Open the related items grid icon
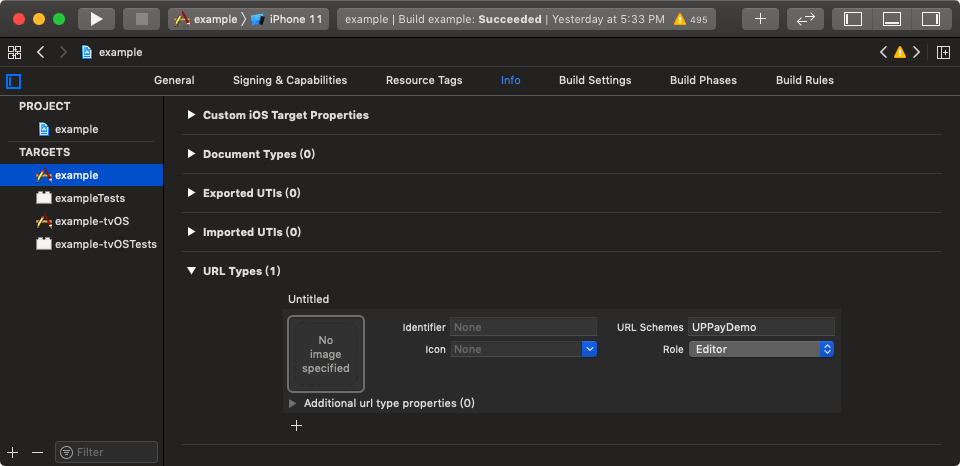The image size is (960, 466). coord(14,52)
